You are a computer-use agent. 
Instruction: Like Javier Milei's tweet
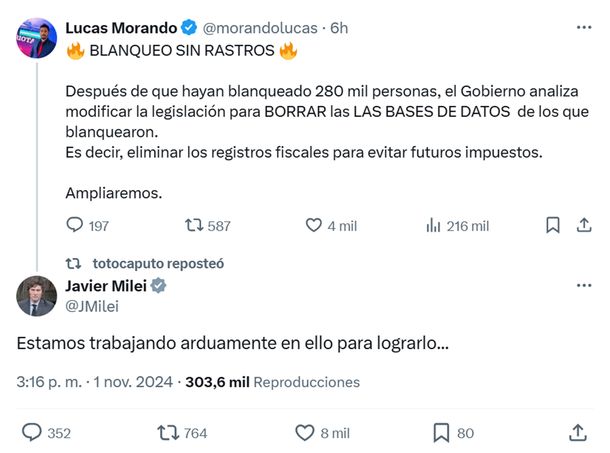click(x=305, y=432)
